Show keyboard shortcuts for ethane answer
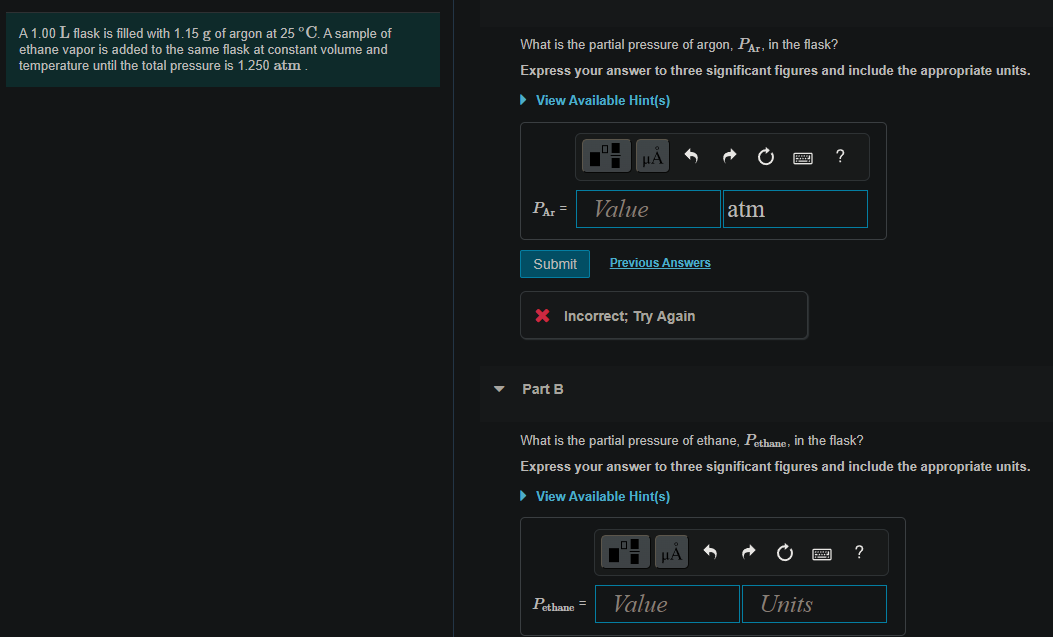 point(822,554)
